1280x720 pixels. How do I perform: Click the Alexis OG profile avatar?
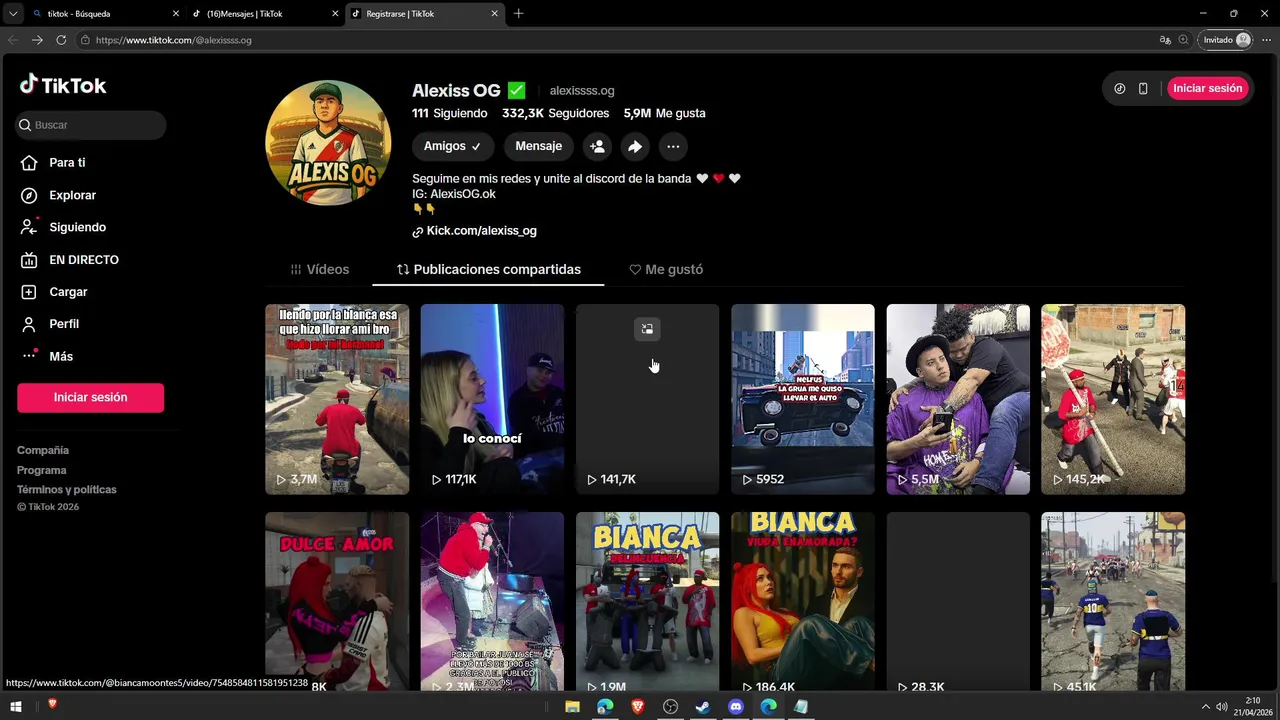[x=328, y=143]
